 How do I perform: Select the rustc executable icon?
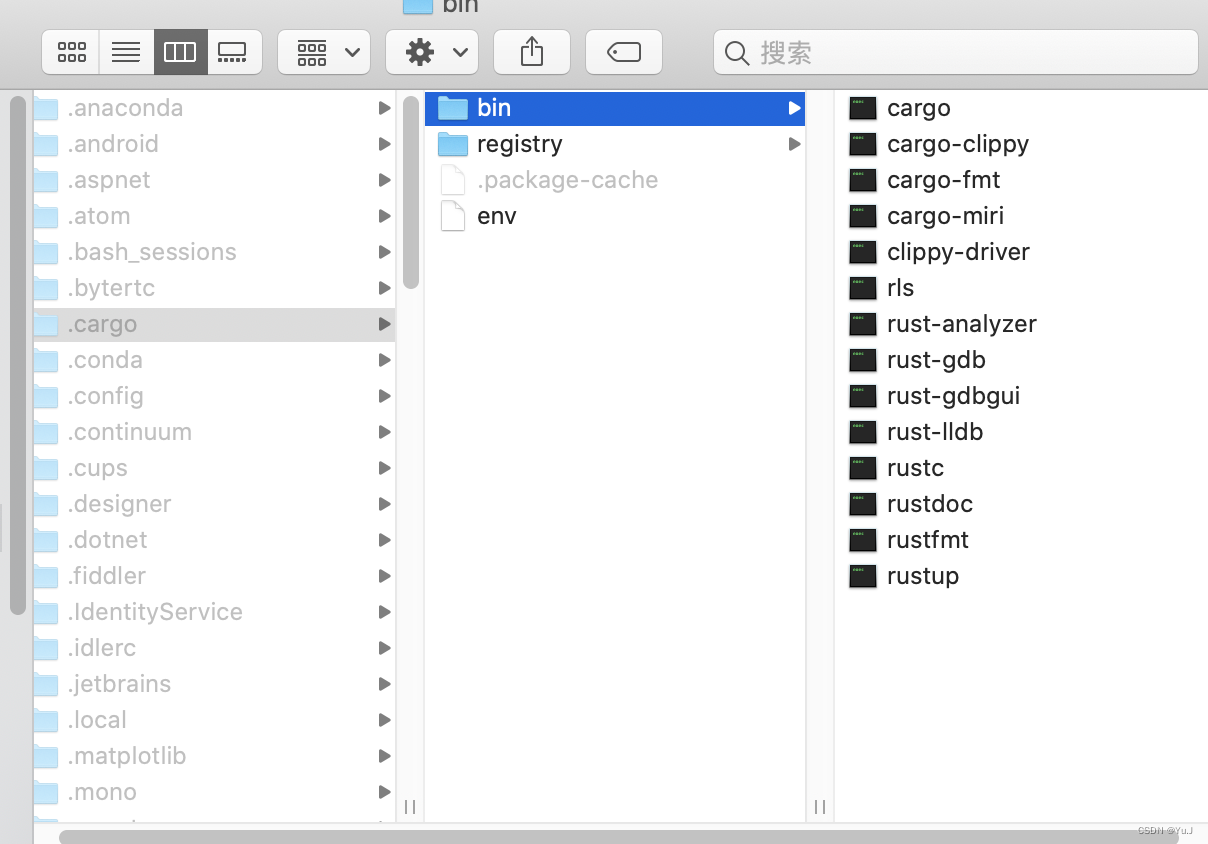pyautogui.click(x=863, y=468)
